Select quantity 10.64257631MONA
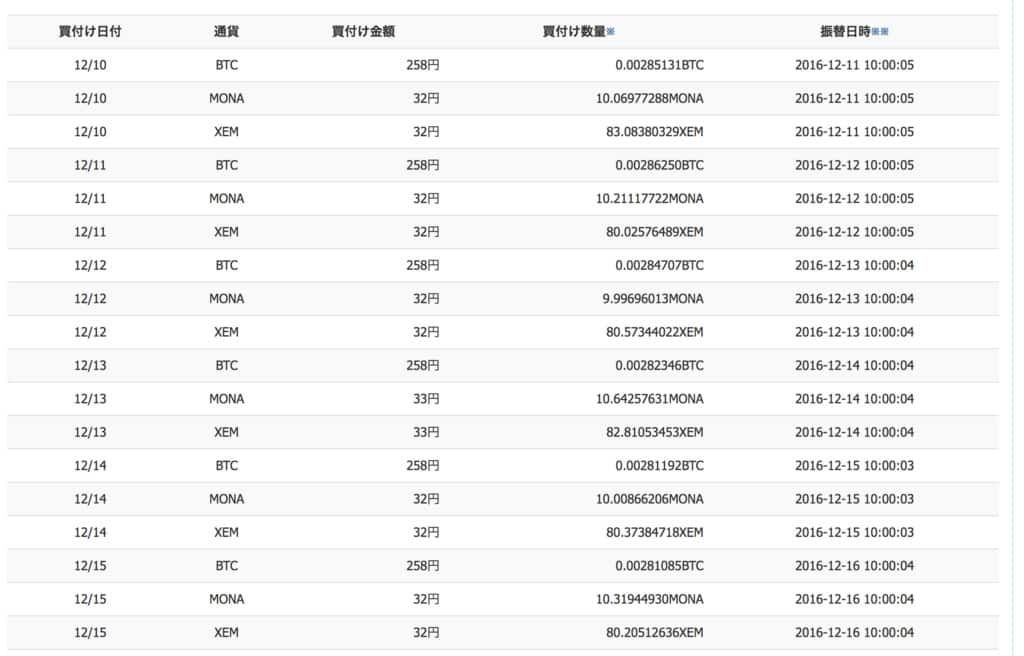1024x656 pixels. coord(650,399)
